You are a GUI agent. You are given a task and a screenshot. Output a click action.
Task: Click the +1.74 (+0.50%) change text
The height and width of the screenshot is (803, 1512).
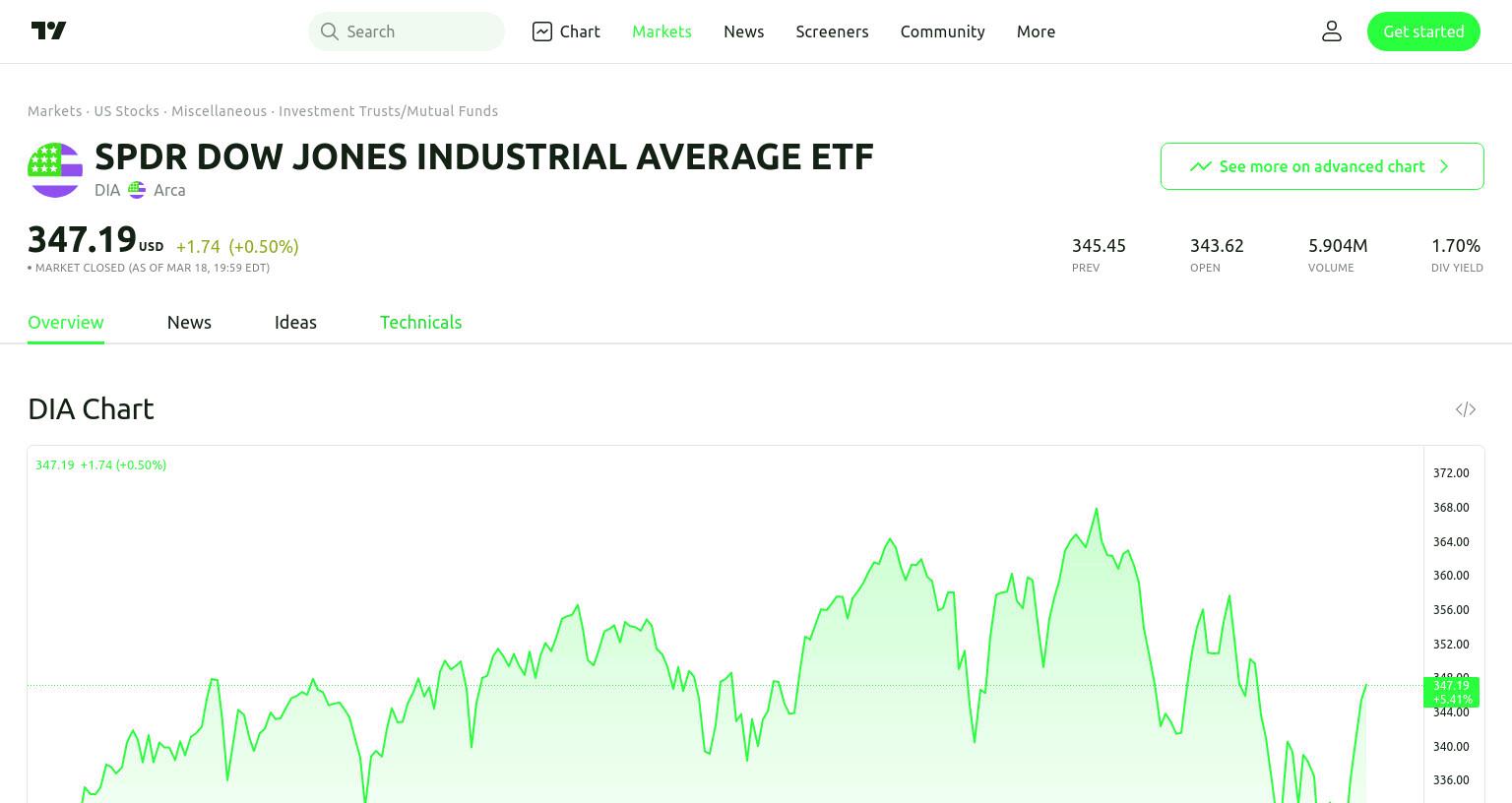237,246
